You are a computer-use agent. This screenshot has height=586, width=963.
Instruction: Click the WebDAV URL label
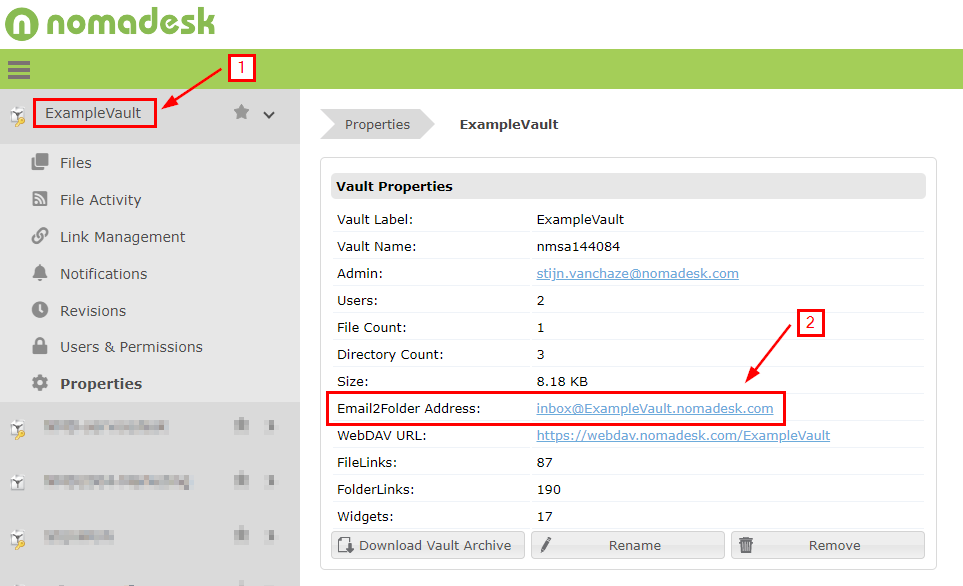(x=381, y=436)
